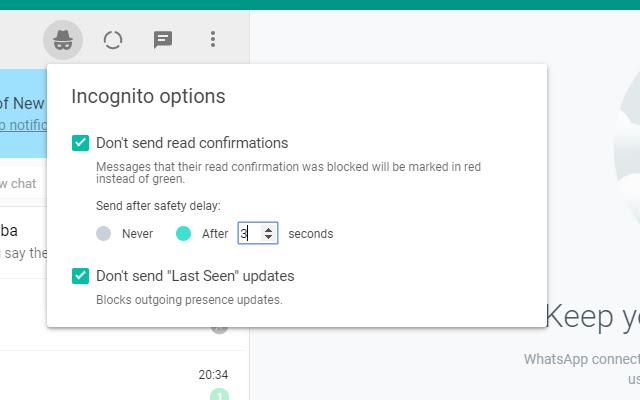Viewport: 640px width, 400px height.
Task: Open the three-dot menu
Action: (212, 40)
